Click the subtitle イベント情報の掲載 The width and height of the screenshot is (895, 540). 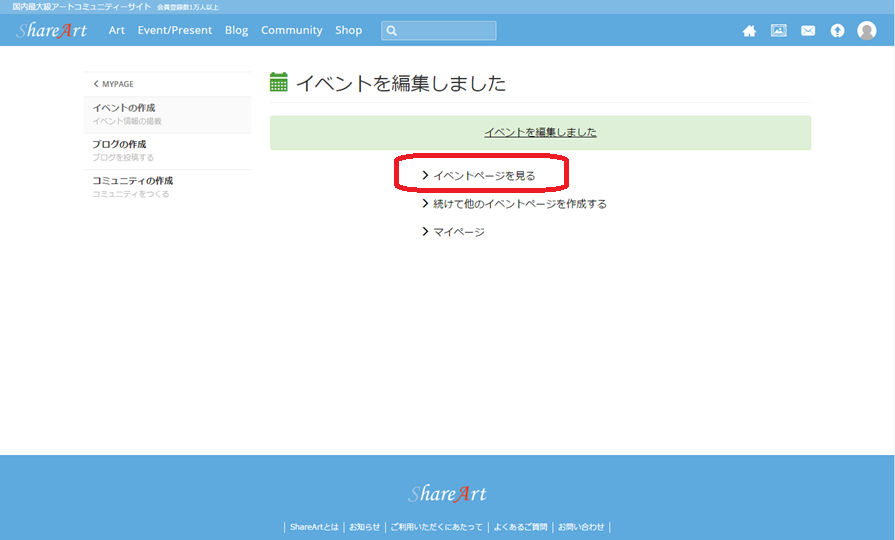[127, 121]
